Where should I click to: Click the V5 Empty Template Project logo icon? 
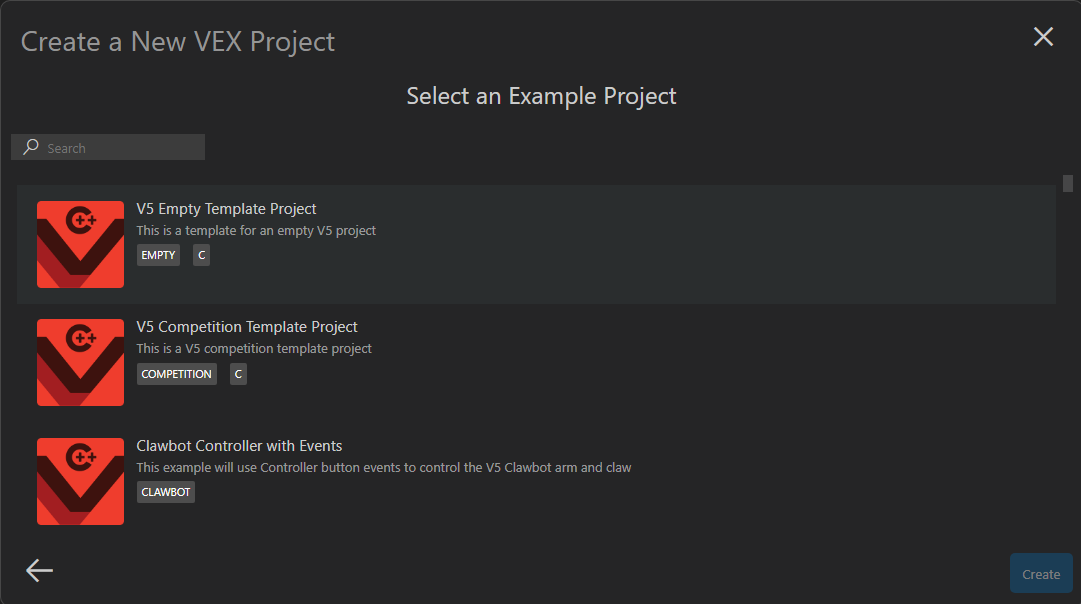click(x=80, y=244)
